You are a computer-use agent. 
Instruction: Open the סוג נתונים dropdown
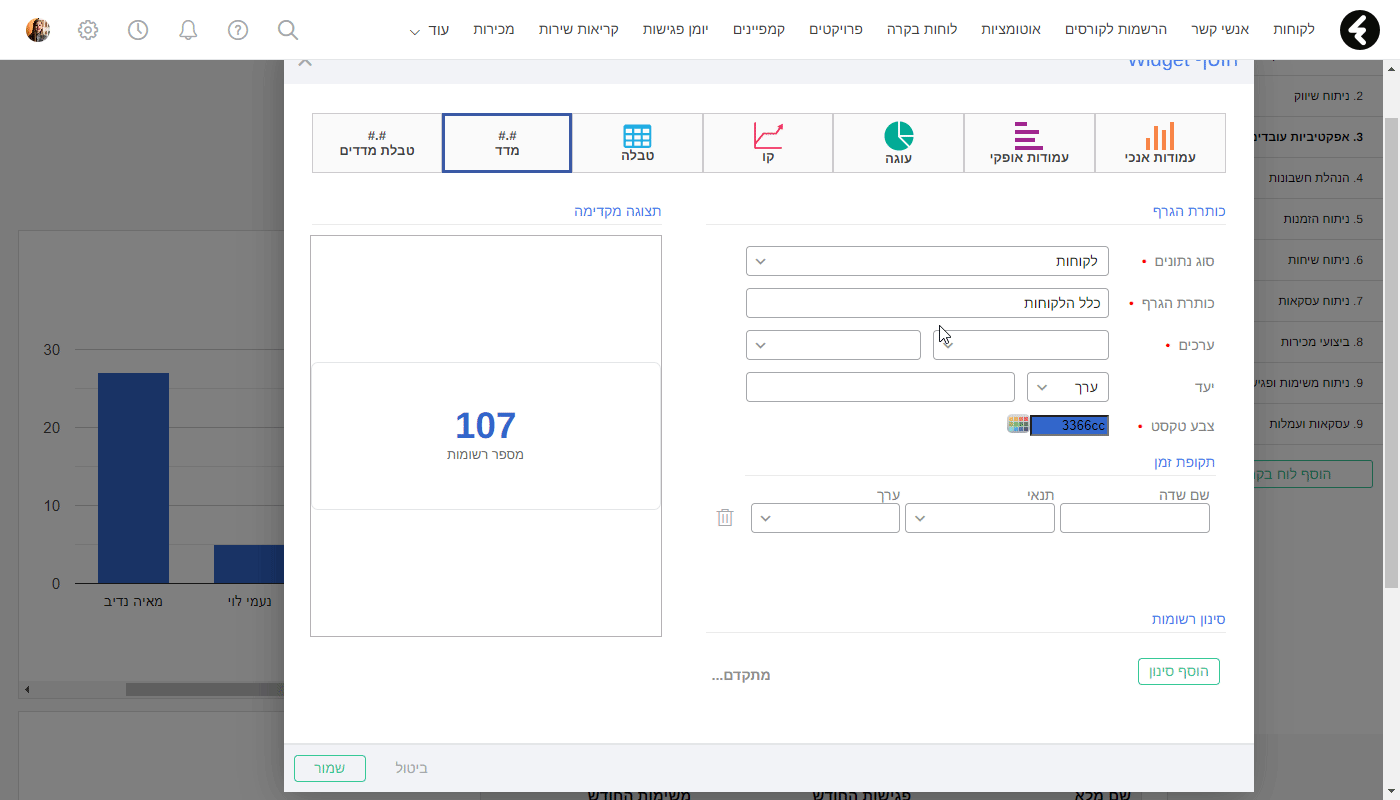point(927,261)
